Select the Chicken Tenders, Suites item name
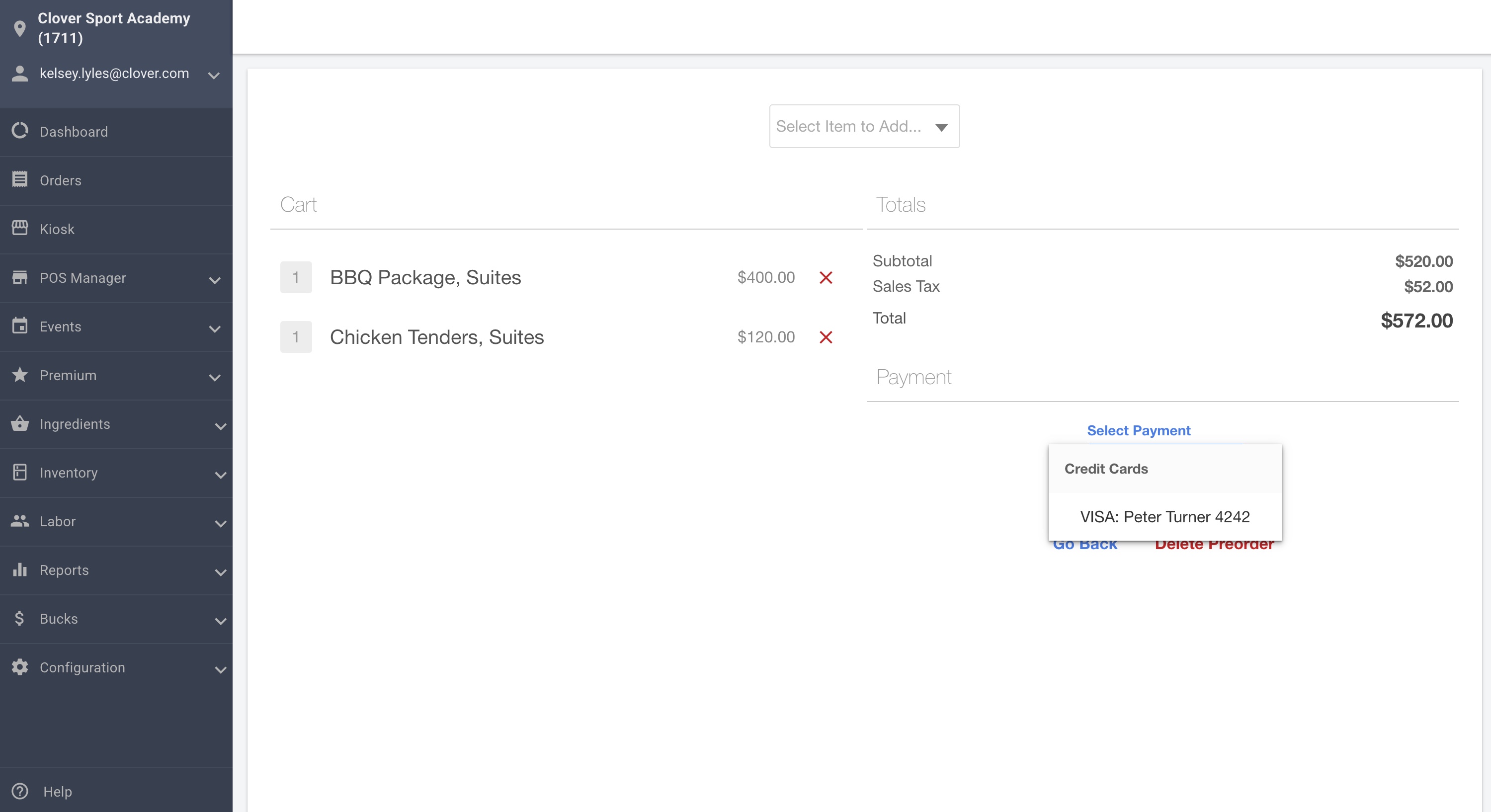 coord(437,337)
